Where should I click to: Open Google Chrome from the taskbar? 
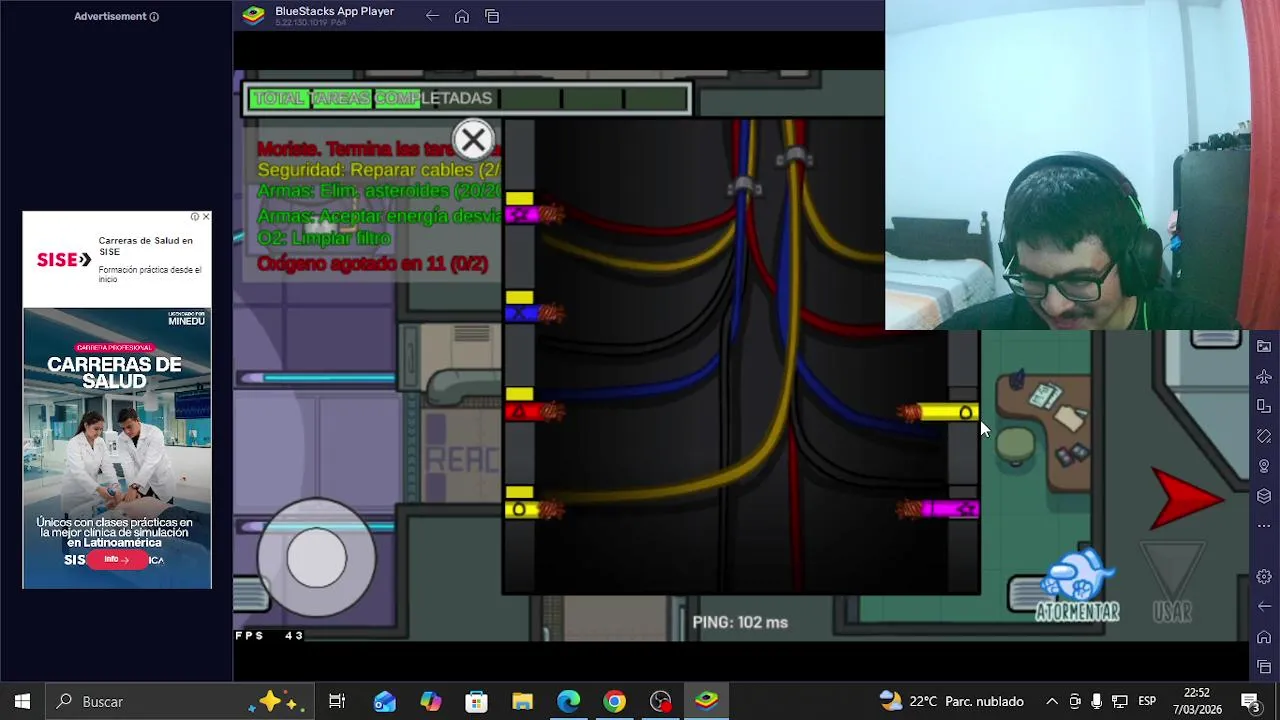pos(614,702)
